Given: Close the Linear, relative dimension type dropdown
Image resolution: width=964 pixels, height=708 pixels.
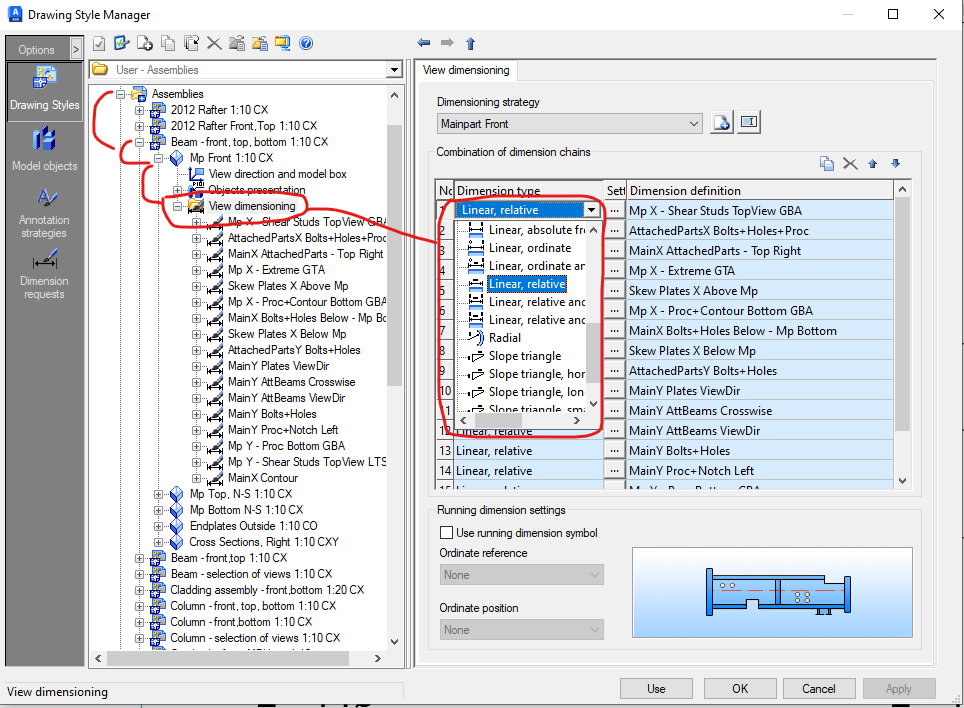Looking at the screenshot, I should click(x=591, y=210).
